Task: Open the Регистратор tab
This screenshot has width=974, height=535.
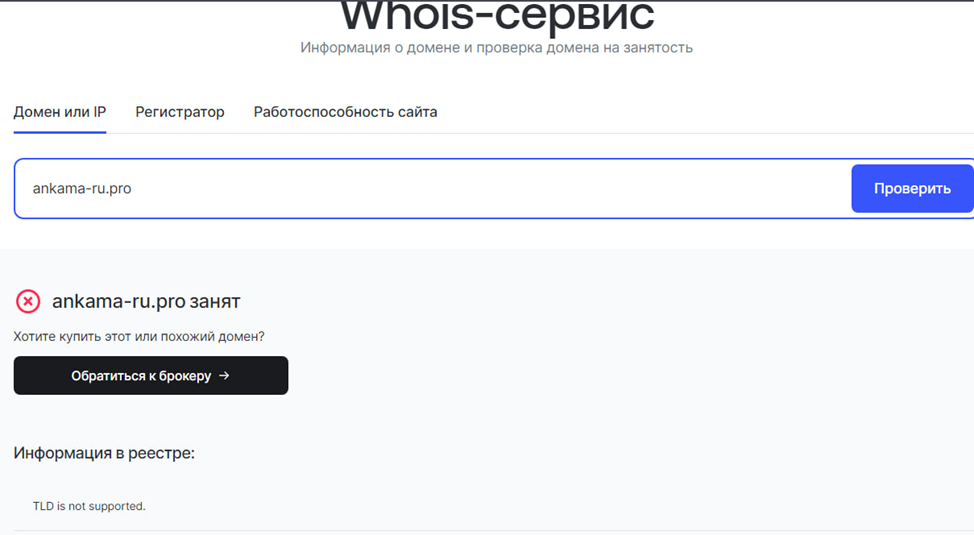Action: (x=180, y=112)
